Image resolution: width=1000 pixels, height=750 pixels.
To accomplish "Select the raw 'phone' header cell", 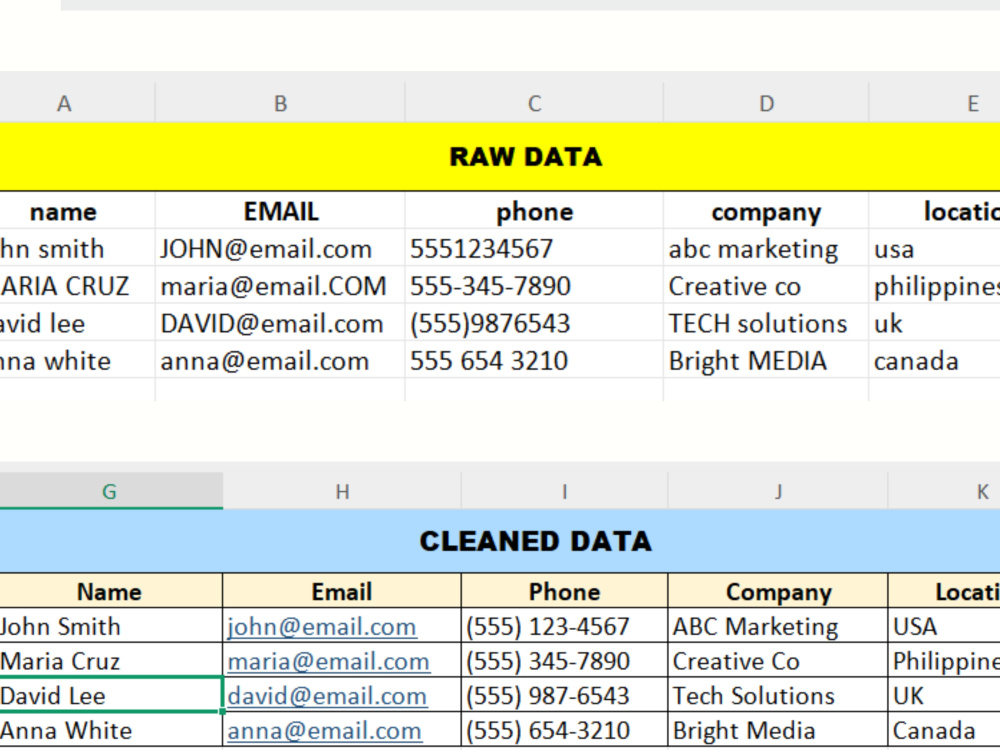I will coord(534,211).
